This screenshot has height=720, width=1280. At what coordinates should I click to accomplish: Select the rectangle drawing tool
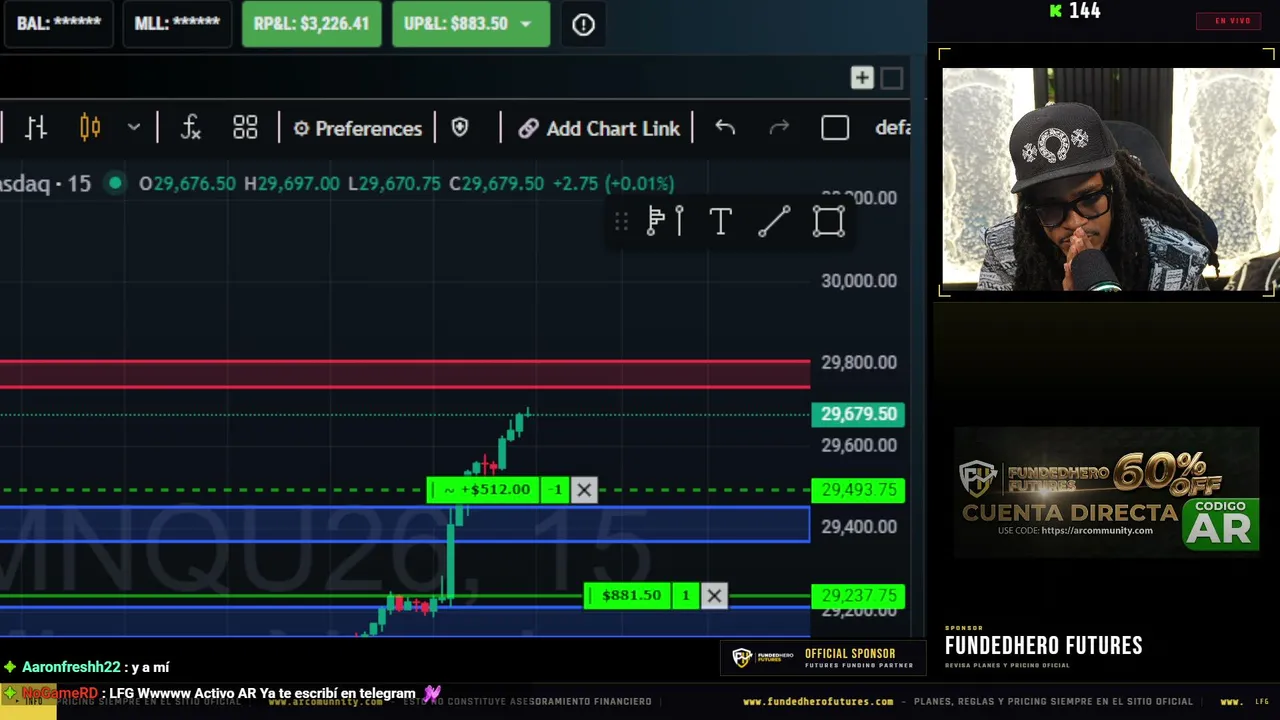829,221
